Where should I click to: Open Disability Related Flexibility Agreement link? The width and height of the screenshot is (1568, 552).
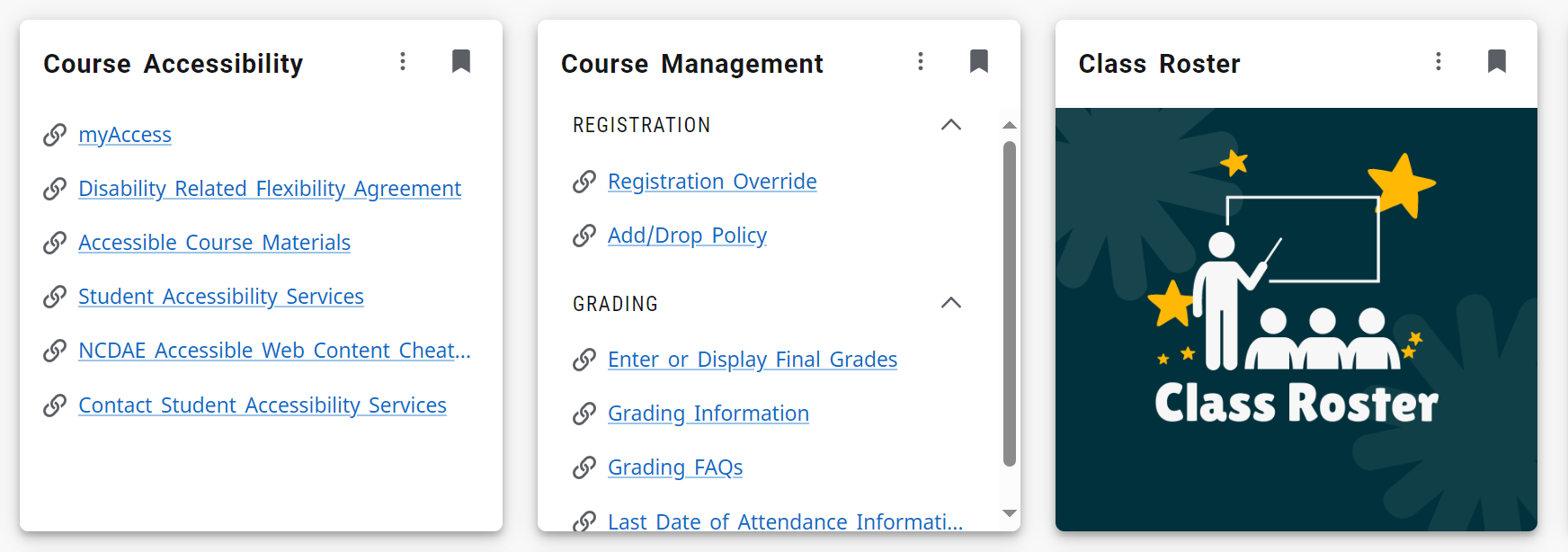(x=270, y=189)
